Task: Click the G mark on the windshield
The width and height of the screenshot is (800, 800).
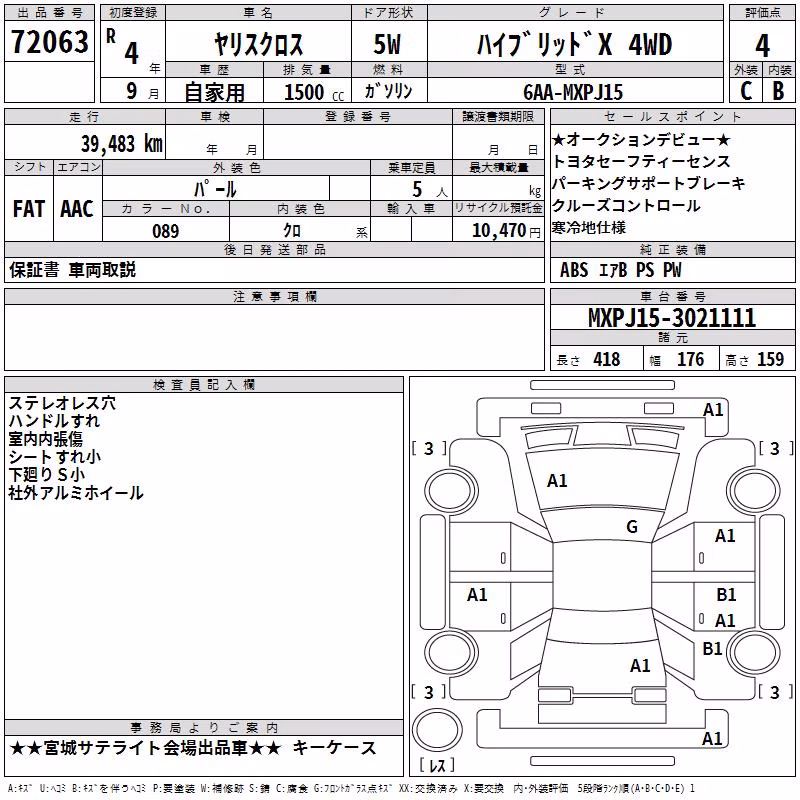Action: [x=632, y=526]
